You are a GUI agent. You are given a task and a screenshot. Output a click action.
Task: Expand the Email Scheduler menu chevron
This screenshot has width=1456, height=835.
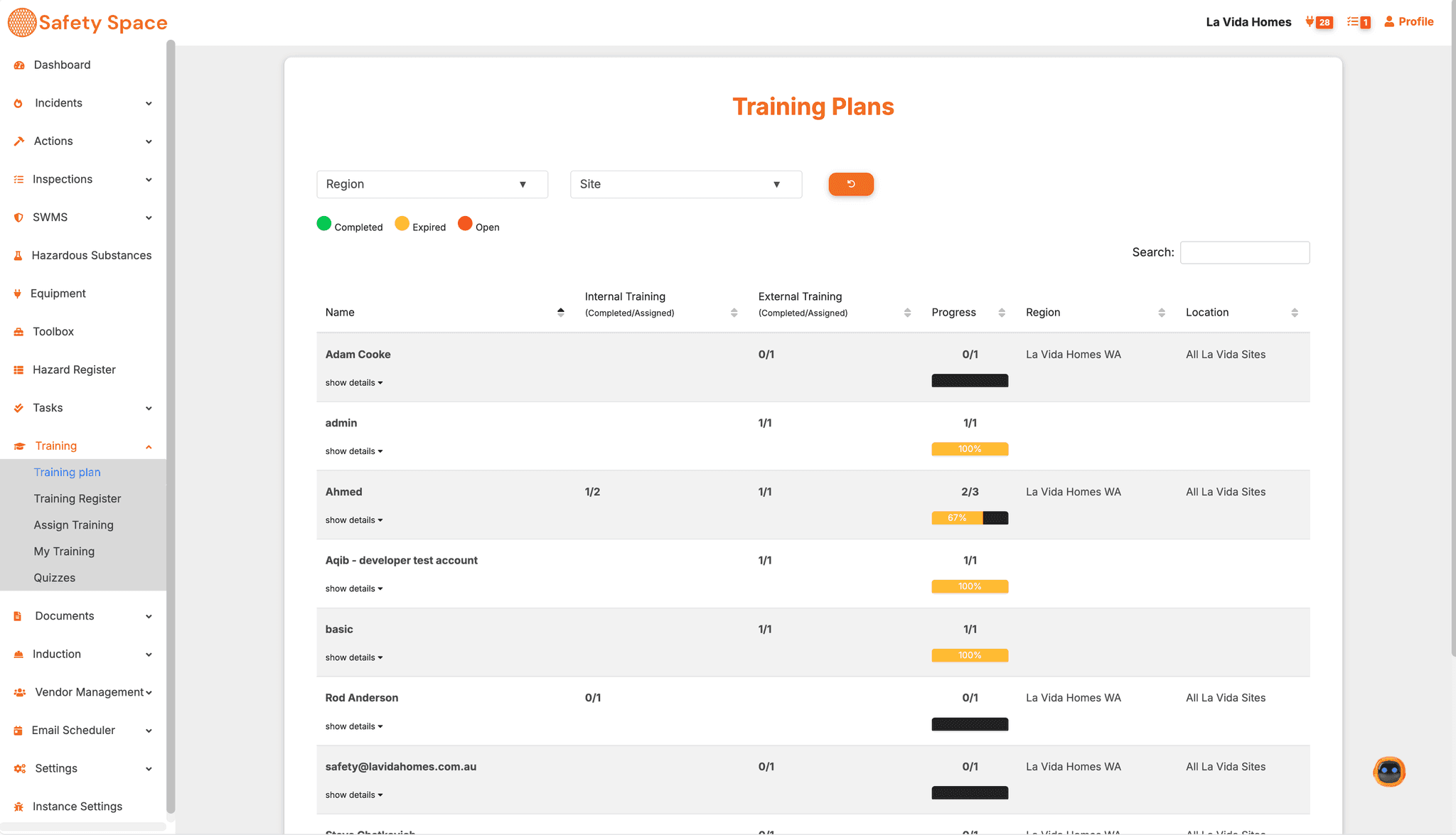pyautogui.click(x=149, y=731)
